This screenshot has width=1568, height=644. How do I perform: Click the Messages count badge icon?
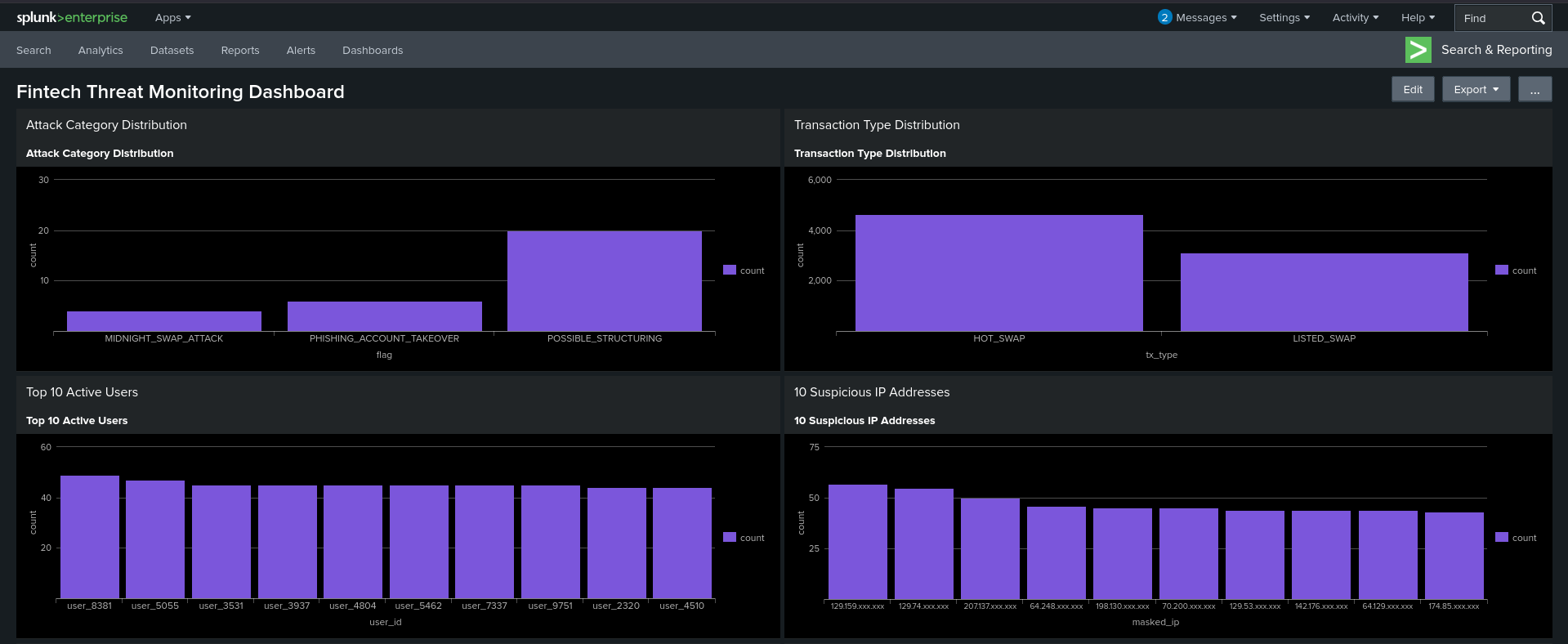click(x=1164, y=17)
